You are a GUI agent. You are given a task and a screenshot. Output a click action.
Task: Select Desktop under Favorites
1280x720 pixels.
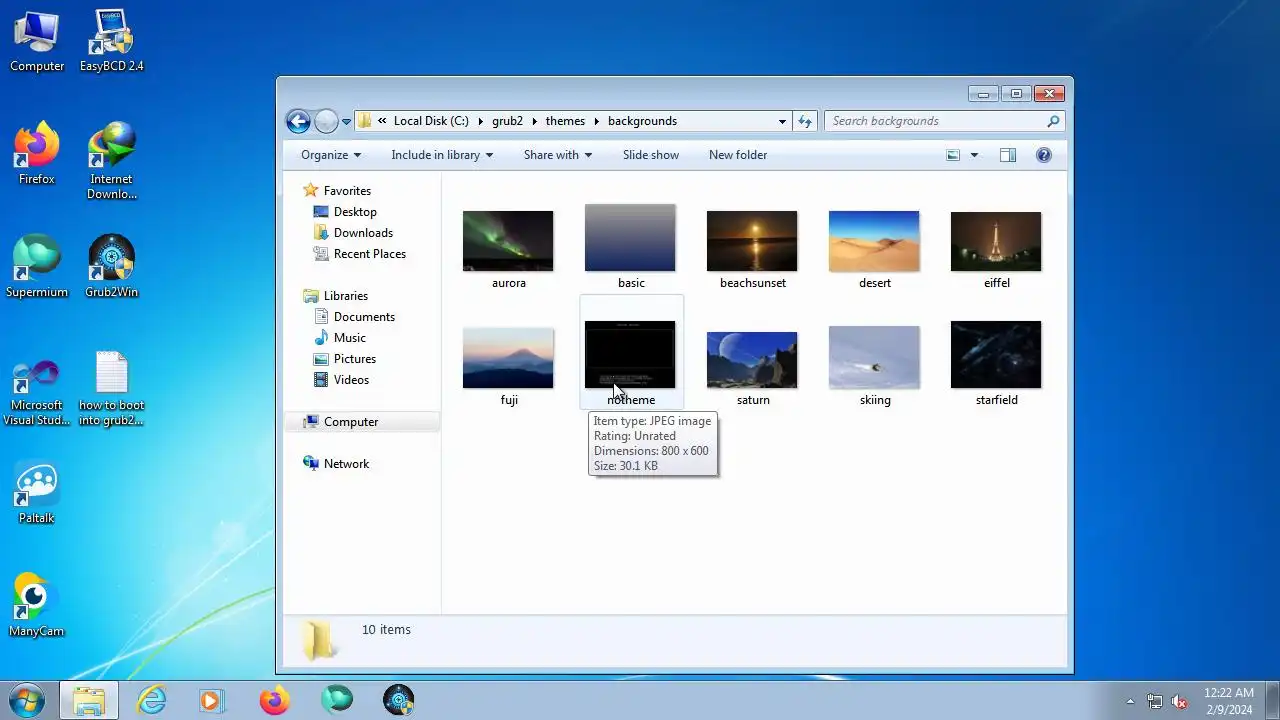coord(345,212)
